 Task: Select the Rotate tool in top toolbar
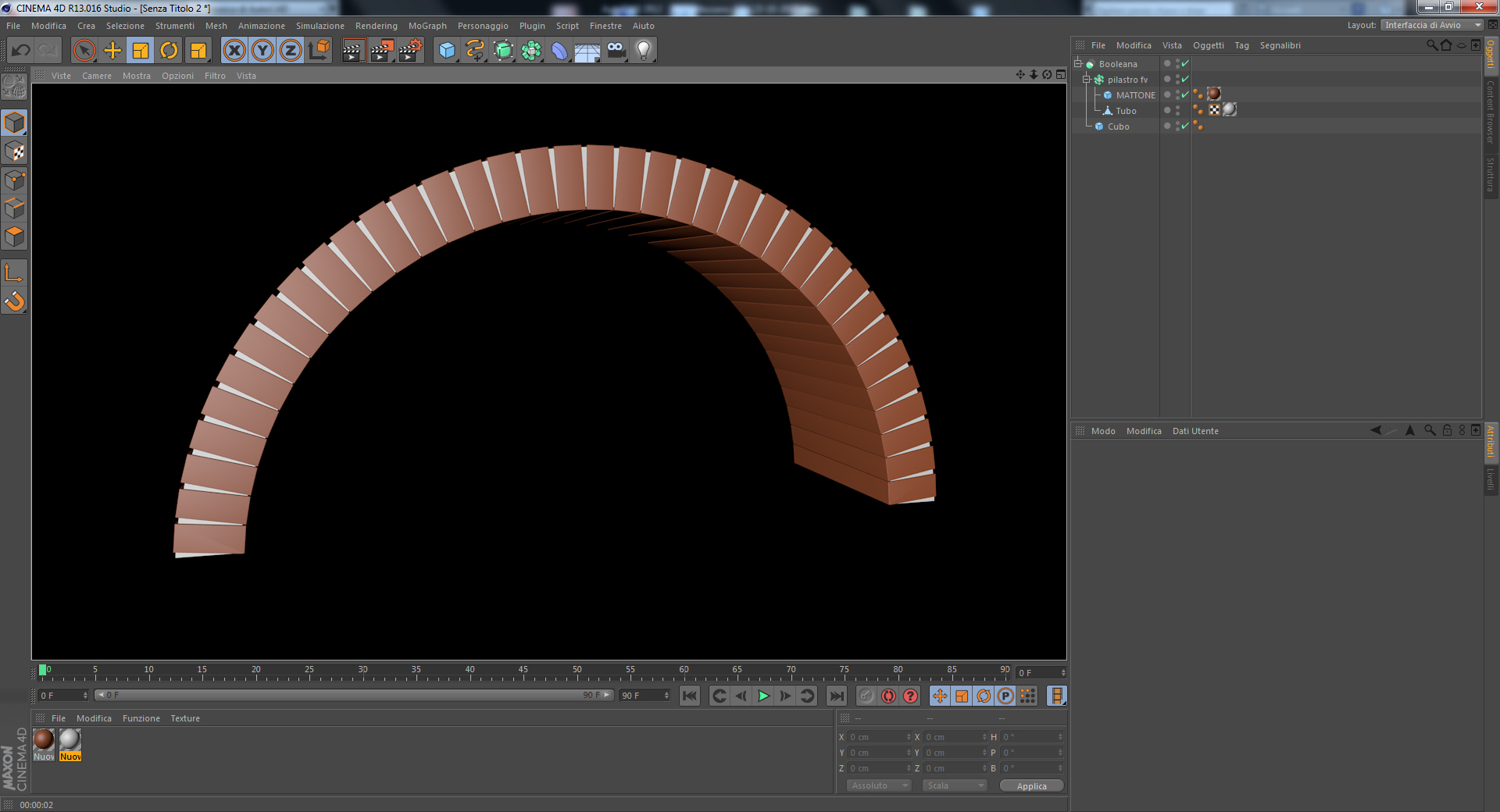pyautogui.click(x=169, y=51)
